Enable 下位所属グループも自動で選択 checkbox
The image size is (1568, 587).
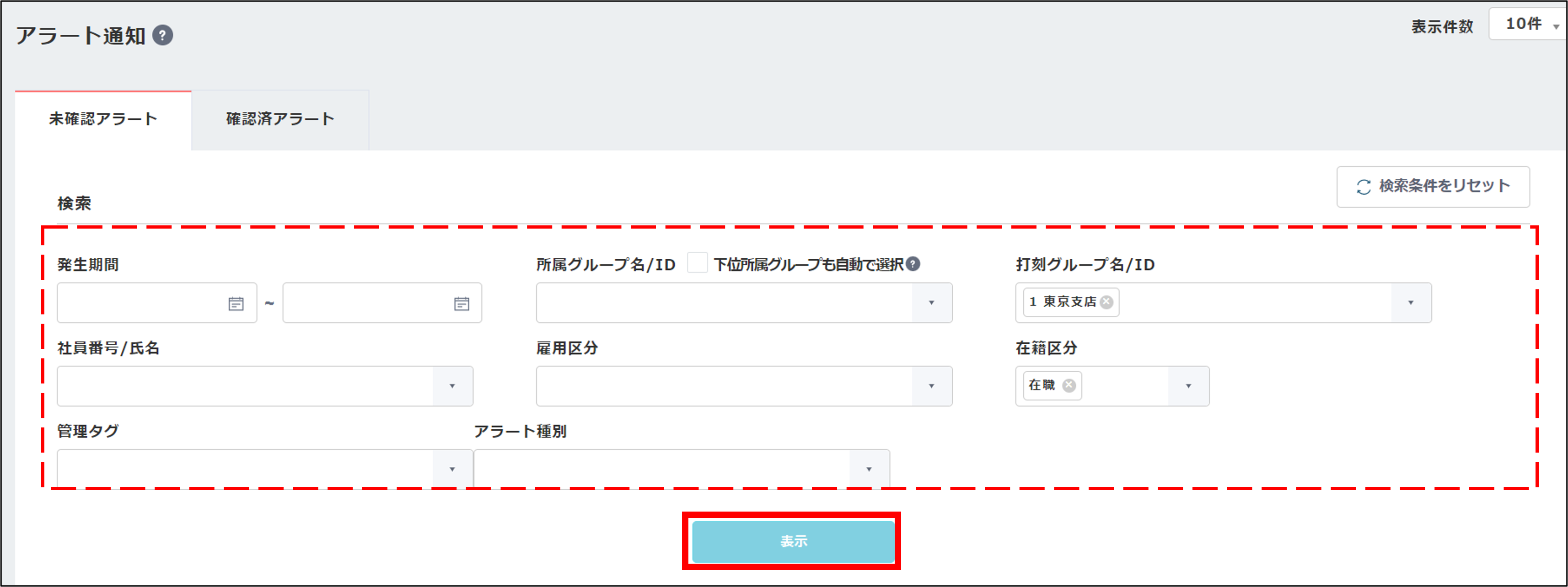tap(698, 263)
